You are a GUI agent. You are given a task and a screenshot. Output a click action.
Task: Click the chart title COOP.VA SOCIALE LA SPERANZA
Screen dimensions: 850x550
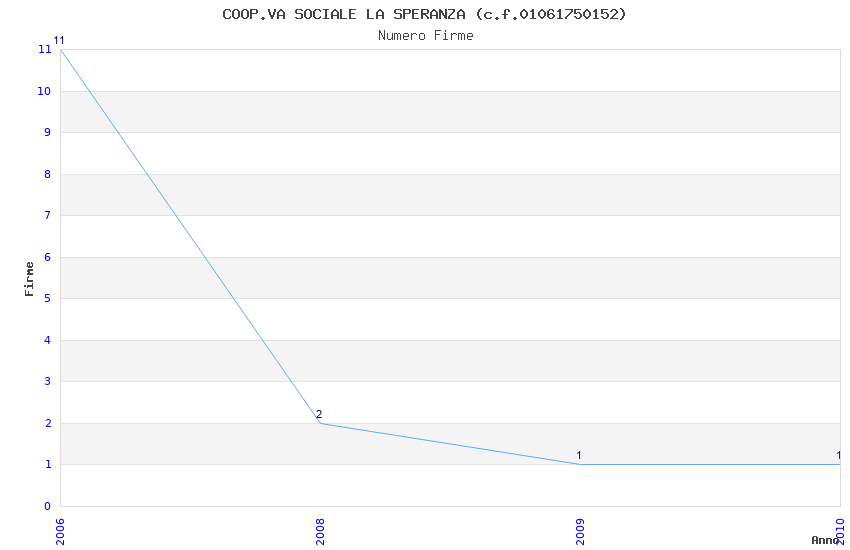[x=424, y=14]
